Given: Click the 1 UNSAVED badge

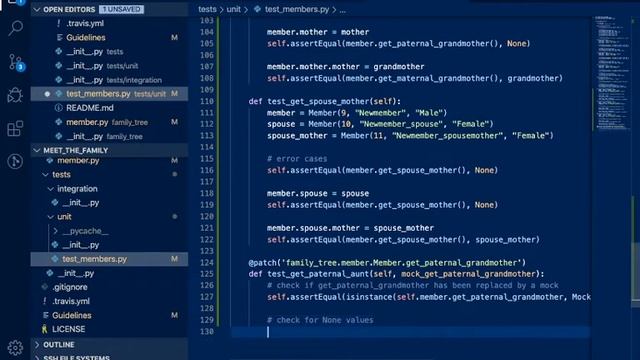Looking at the screenshot, I should point(121,9).
